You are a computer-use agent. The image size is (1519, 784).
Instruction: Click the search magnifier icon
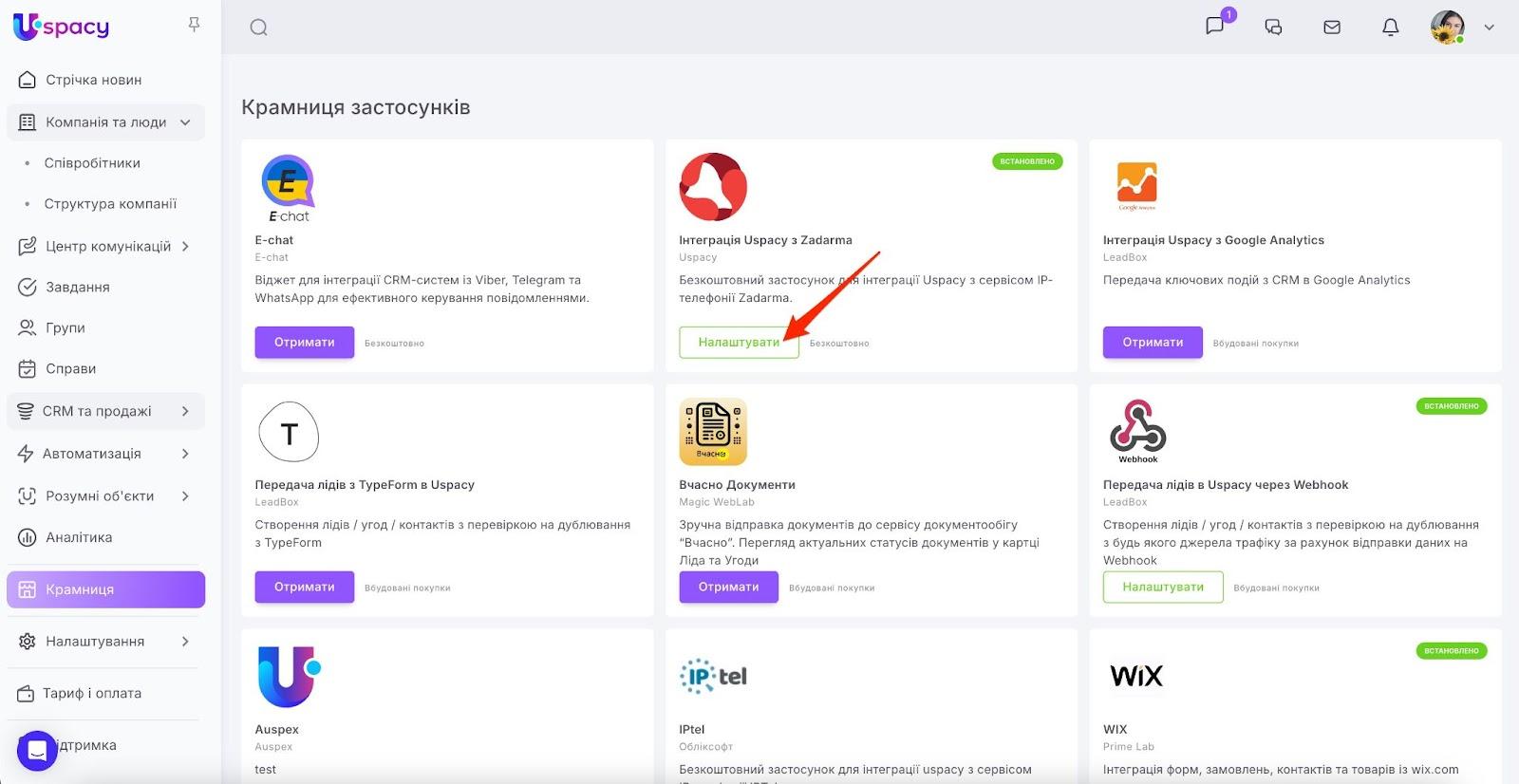(258, 28)
